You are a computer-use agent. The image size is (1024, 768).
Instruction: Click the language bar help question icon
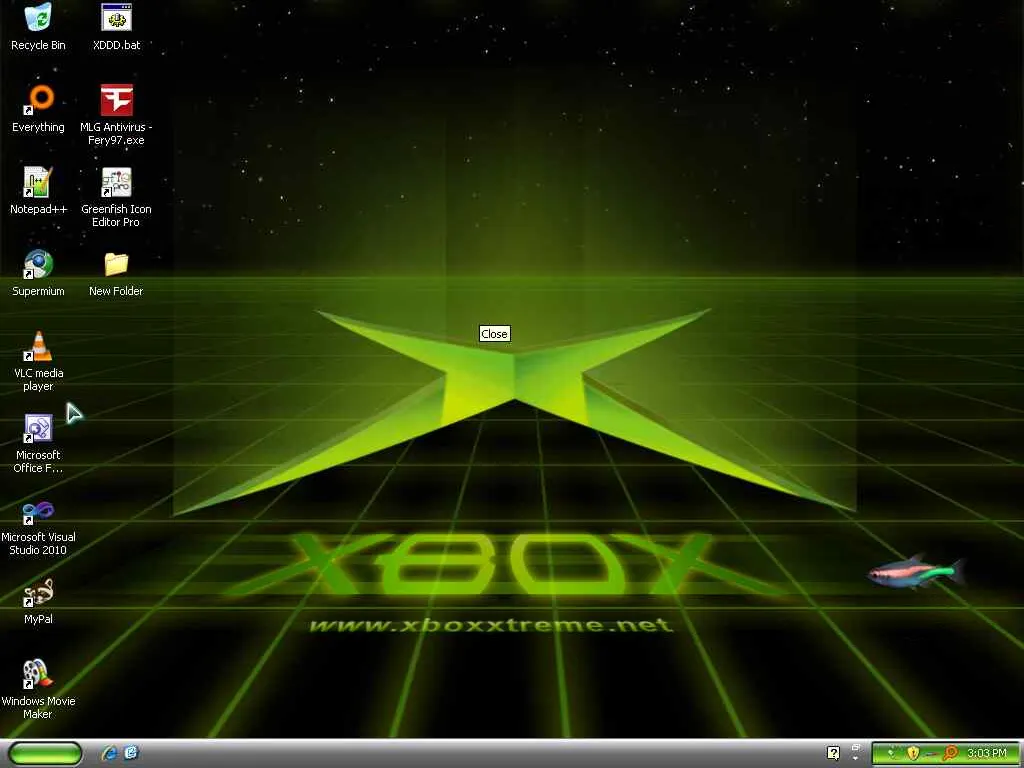[833, 753]
